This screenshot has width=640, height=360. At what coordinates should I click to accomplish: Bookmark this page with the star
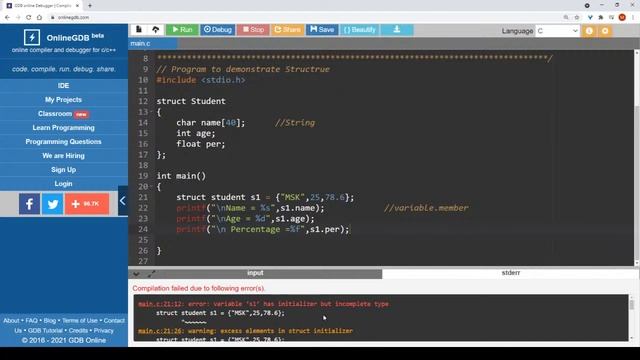point(577,17)
